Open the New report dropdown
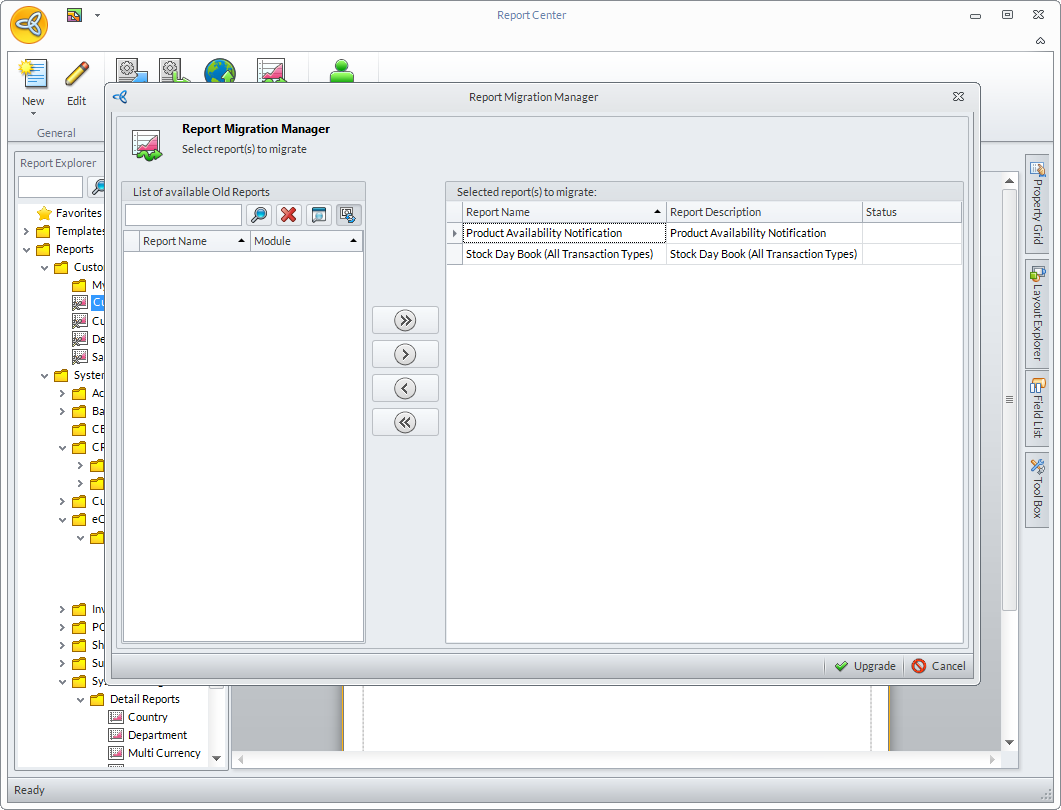The width and height of the screenshot is (1061, 810). (33, 113)
